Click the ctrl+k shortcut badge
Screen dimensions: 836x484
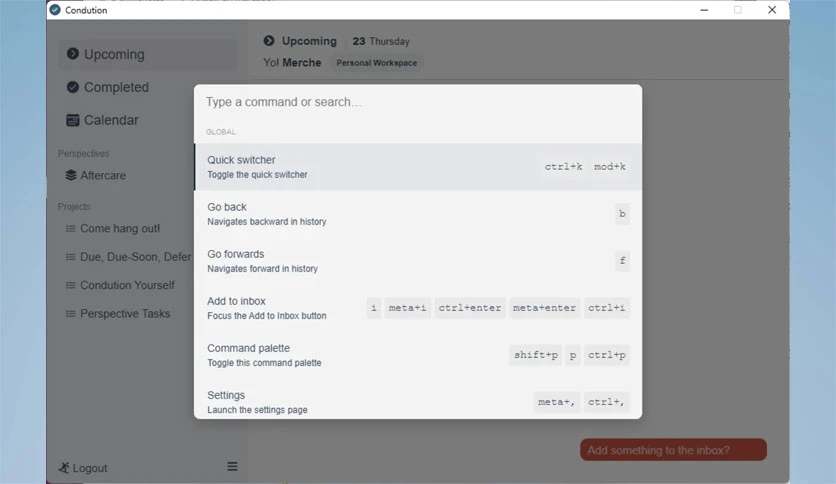[x=563, y=167]
